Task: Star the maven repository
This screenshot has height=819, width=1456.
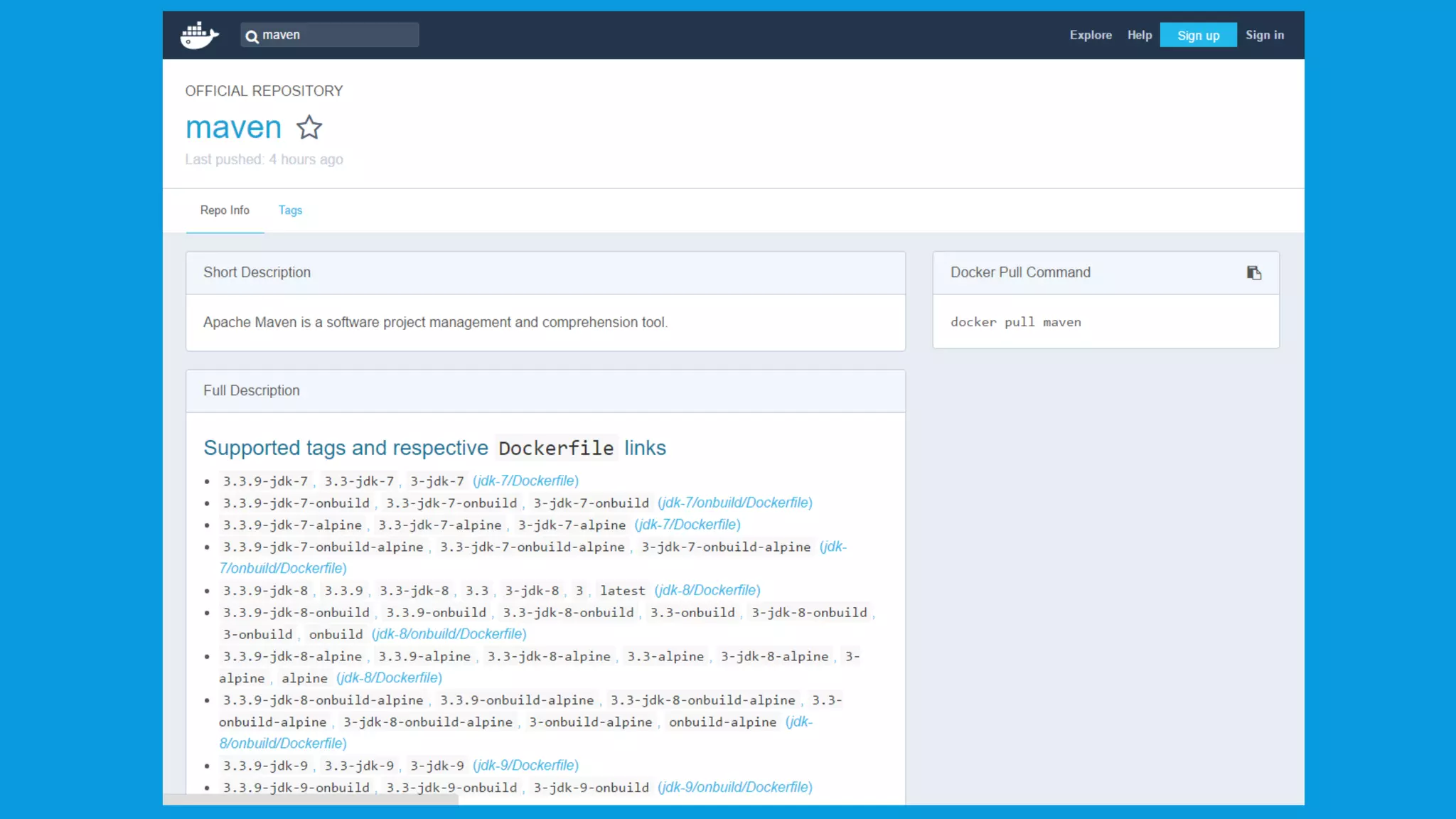Action: [x=309, y=128]
